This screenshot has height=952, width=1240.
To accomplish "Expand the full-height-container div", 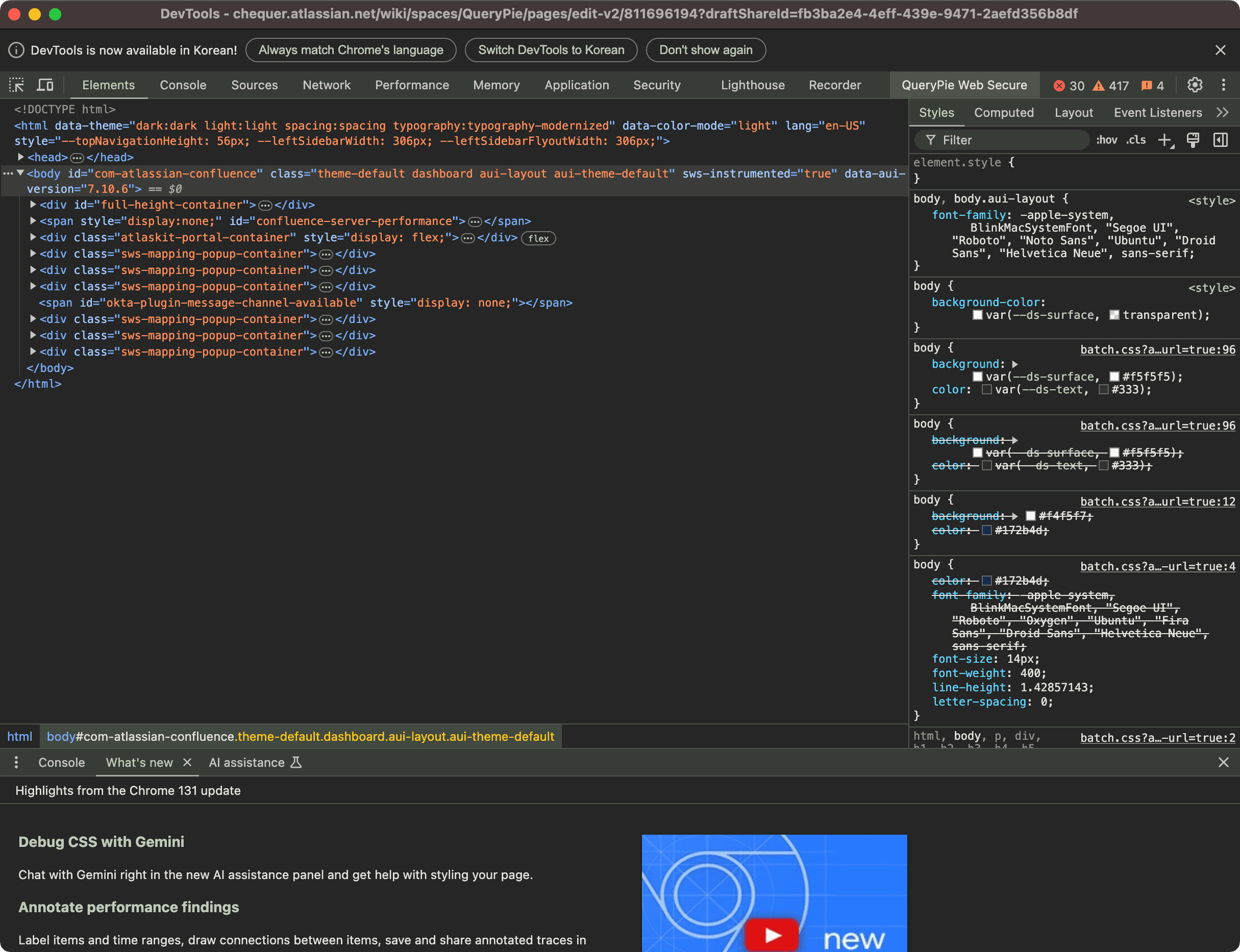I will coord(33,205).
